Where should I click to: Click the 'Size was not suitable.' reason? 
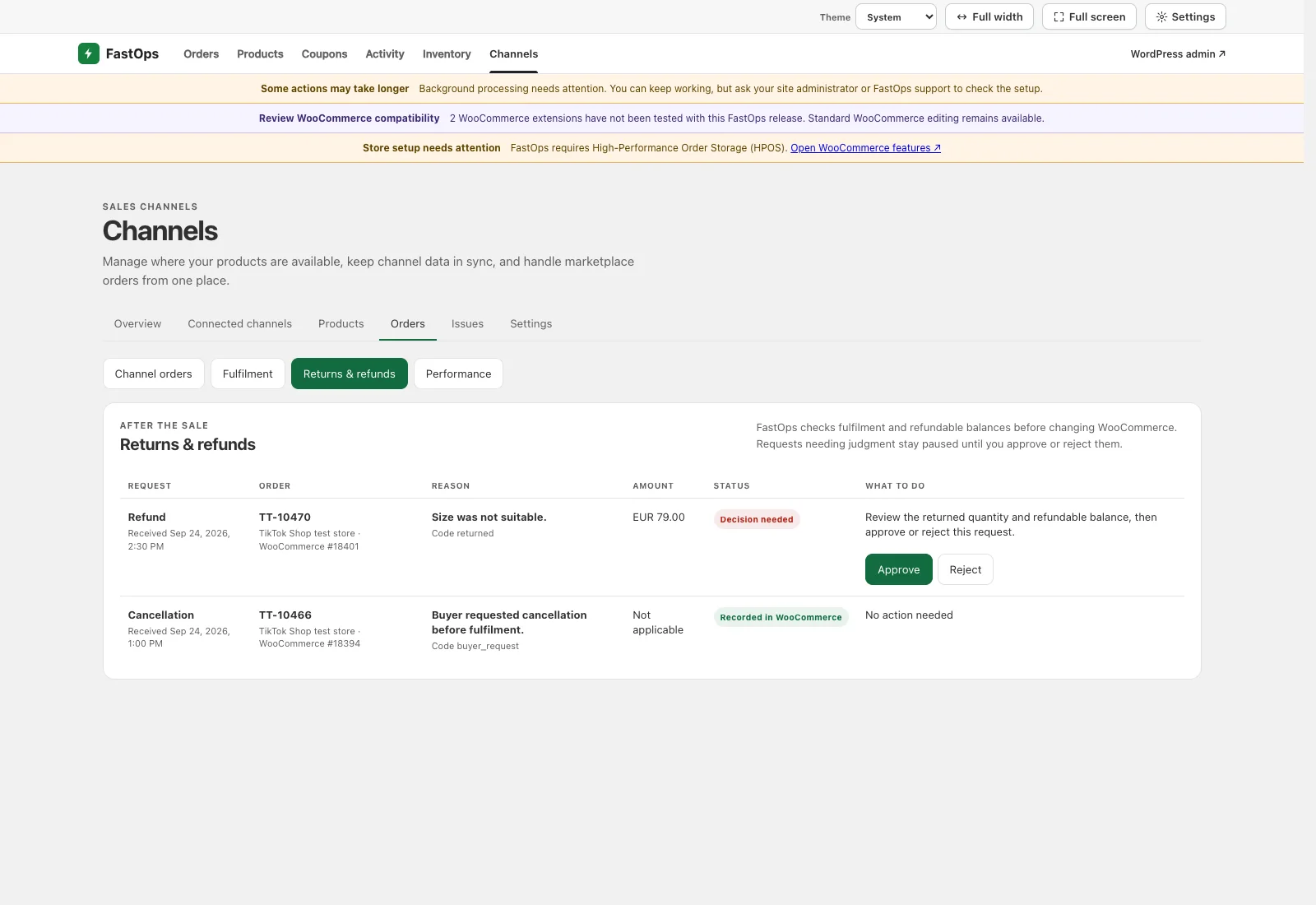pos(489,517)
